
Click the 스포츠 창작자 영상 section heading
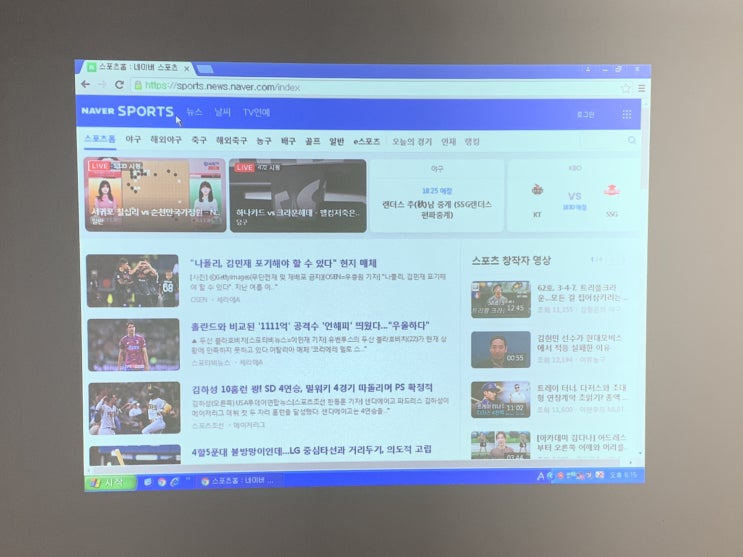(x=511, y=260)
